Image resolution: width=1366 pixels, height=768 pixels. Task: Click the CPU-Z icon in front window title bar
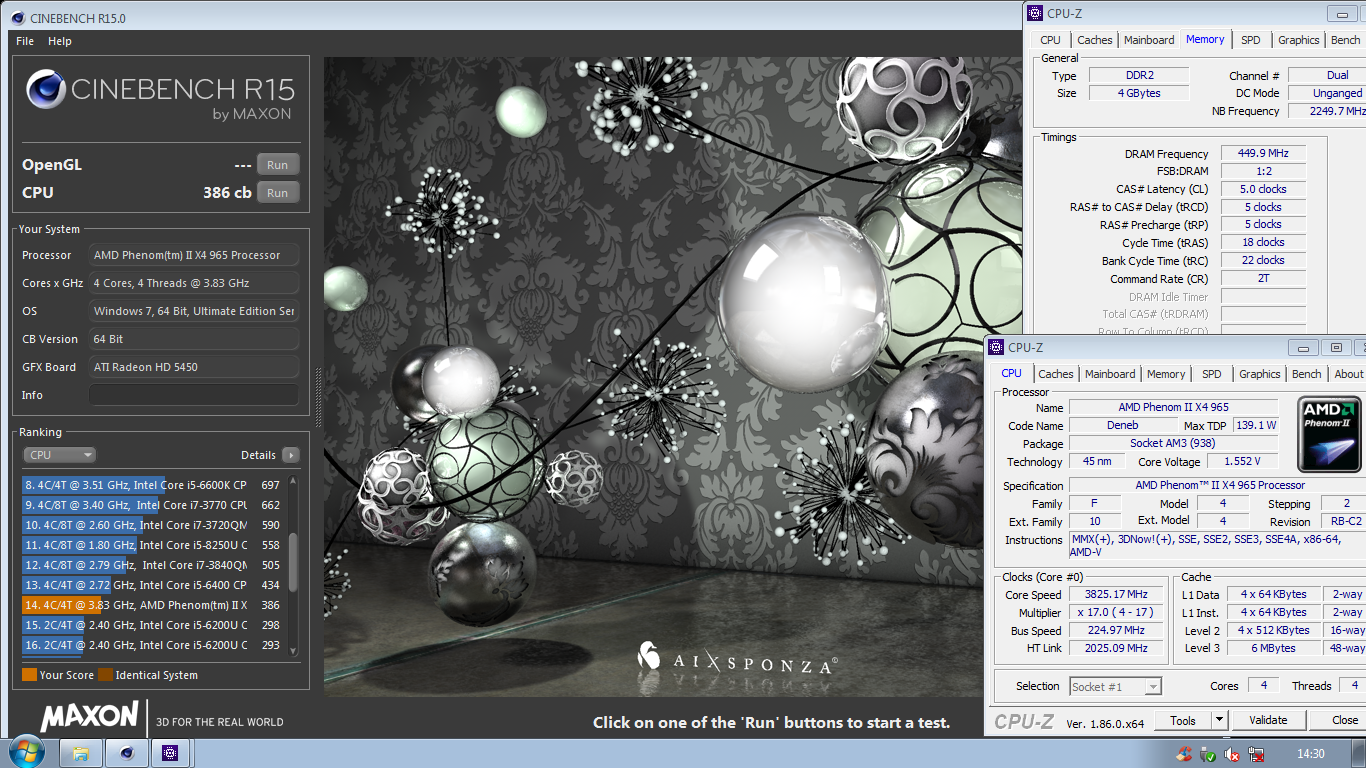pos(996,347)
